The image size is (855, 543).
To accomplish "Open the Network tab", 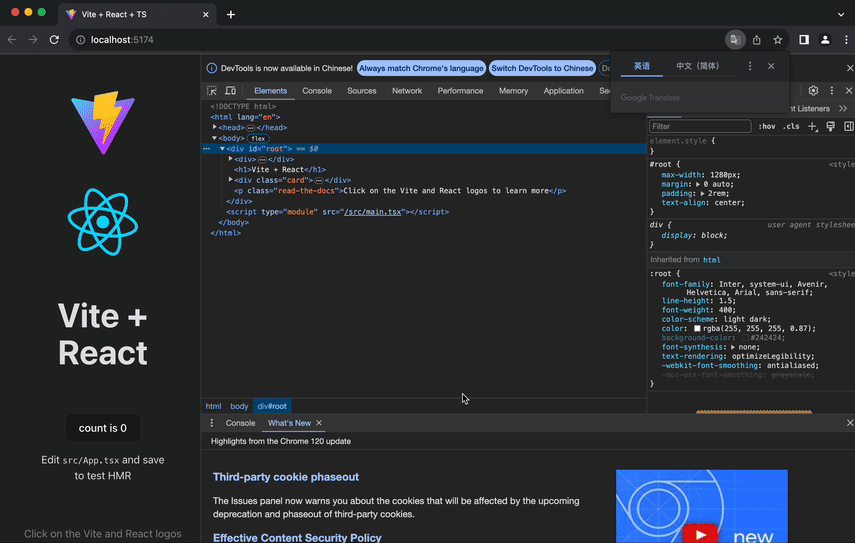I will (407, 91).
